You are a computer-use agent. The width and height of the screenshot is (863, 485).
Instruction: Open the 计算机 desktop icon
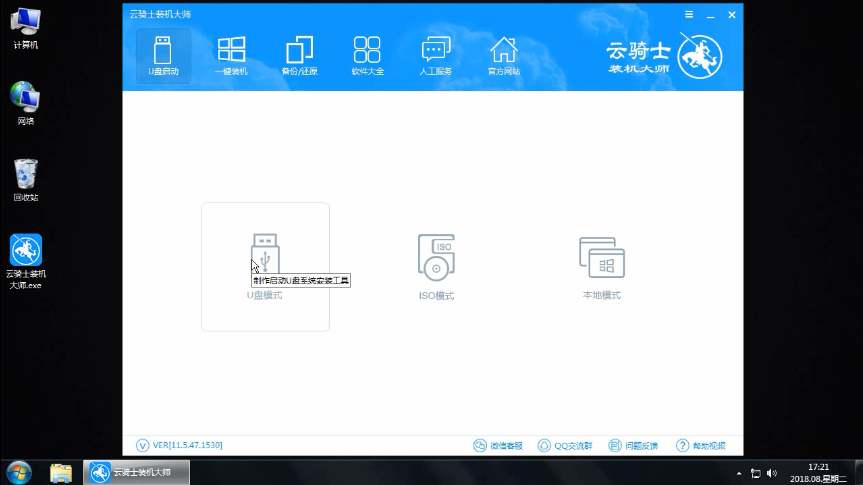(x=25, y=29)
